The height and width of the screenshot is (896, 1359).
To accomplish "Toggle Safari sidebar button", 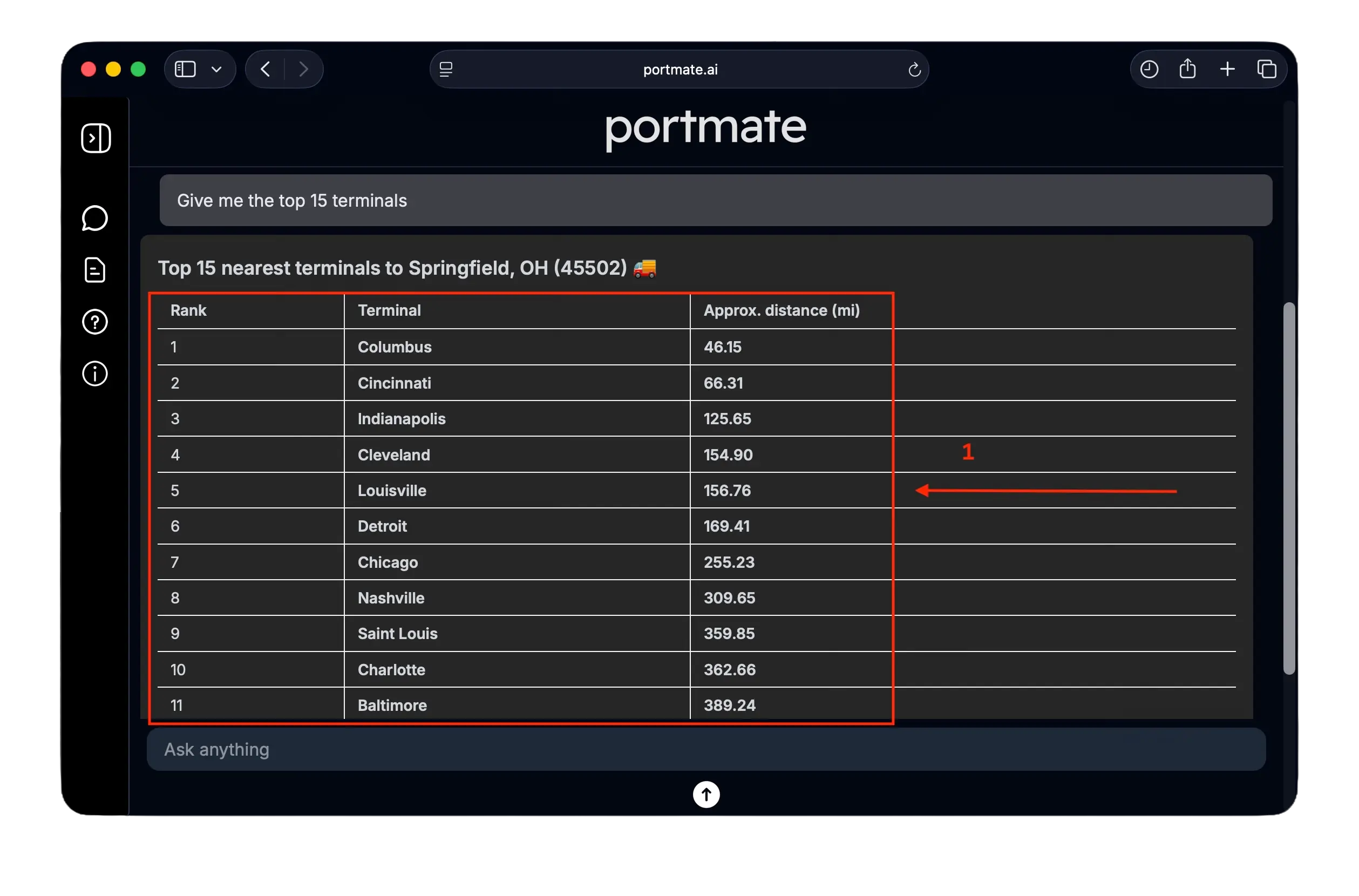I will click(185, 69).
